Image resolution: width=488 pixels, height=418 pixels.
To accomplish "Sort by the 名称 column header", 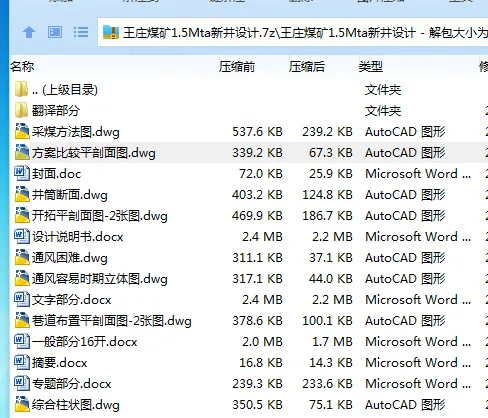I will [22, 67].
